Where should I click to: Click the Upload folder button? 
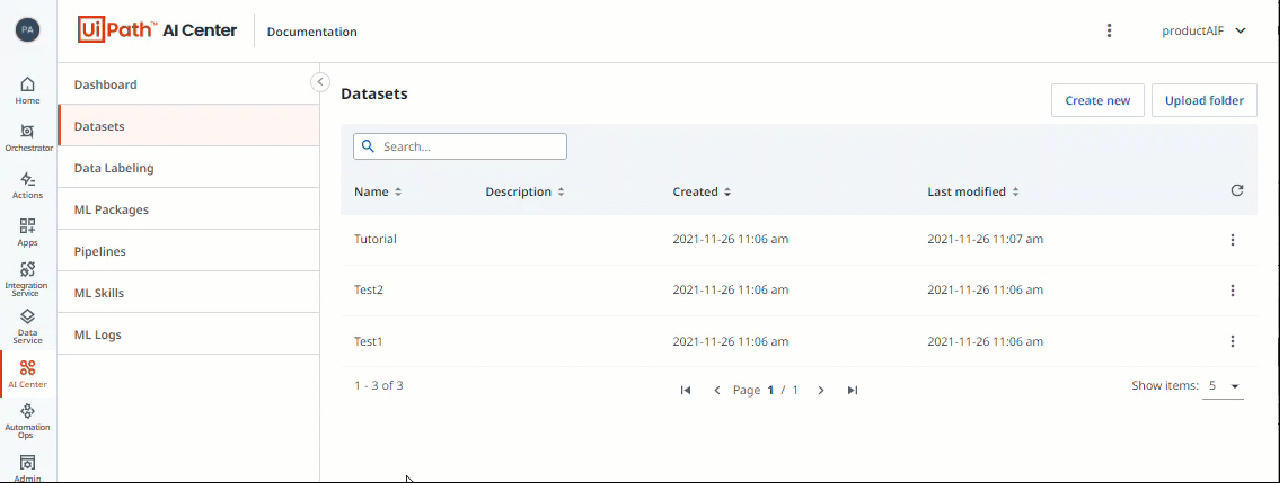[x=1205, y=100]
